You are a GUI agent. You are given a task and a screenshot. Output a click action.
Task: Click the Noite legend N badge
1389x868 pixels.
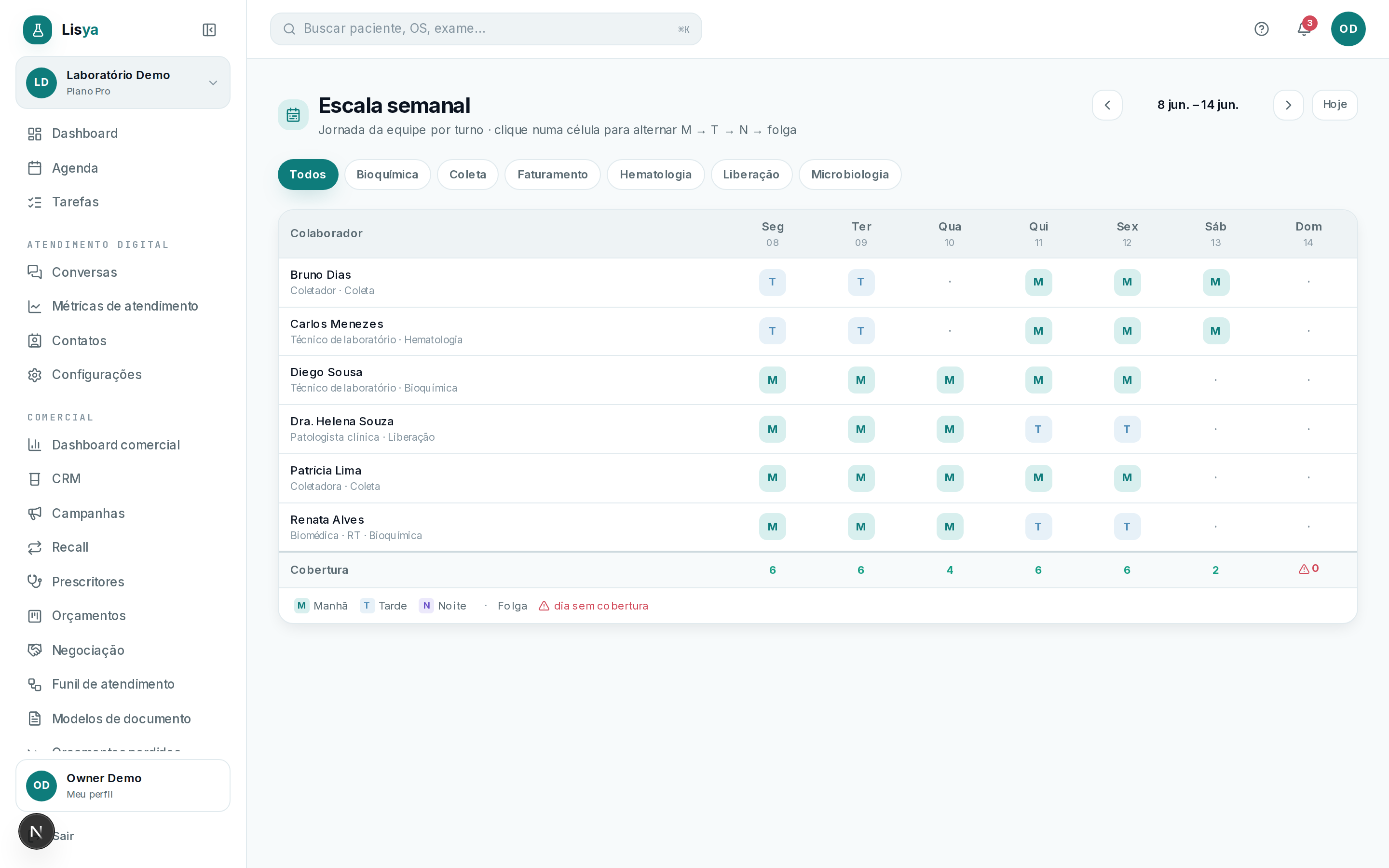[426, 606]
